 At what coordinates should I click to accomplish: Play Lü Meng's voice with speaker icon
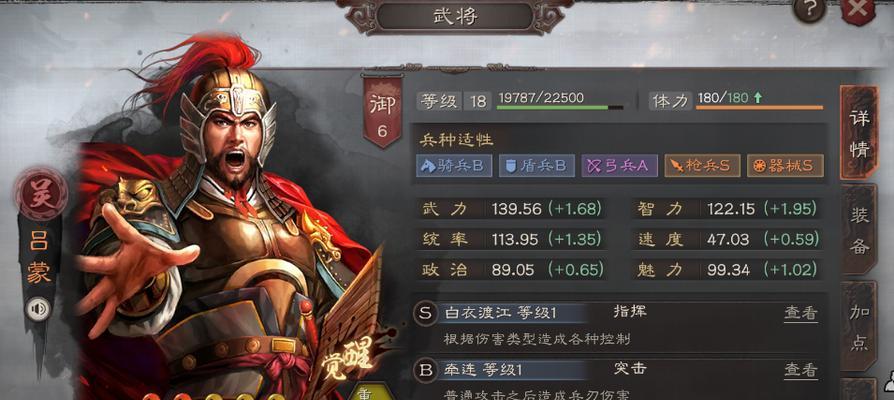38,309
